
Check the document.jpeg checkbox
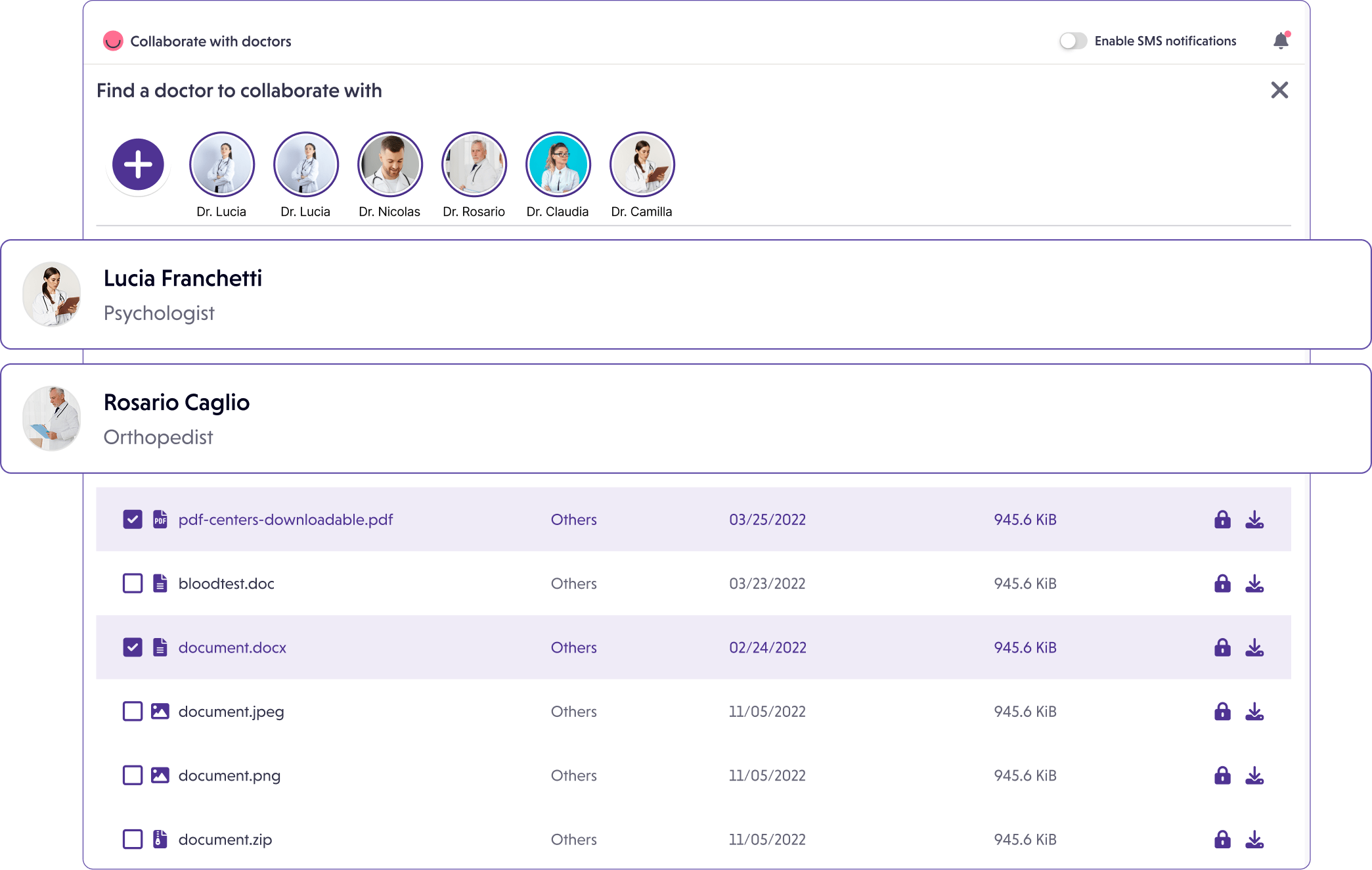[x=133, y=712]
